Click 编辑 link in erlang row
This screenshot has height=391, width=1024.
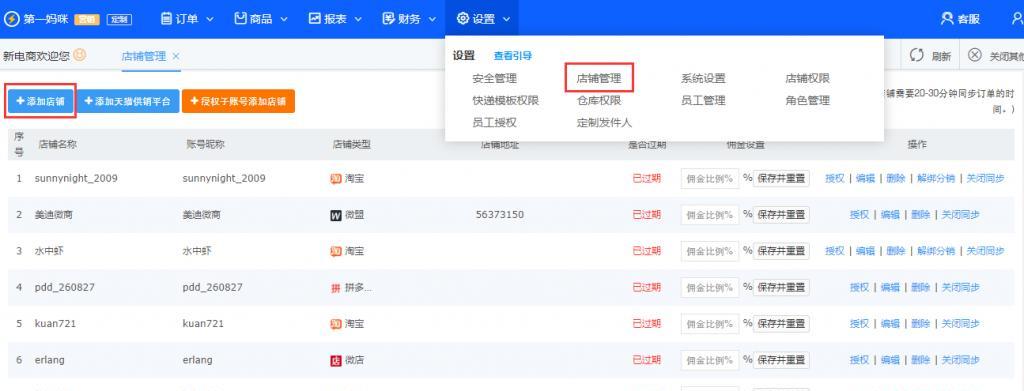890,360
